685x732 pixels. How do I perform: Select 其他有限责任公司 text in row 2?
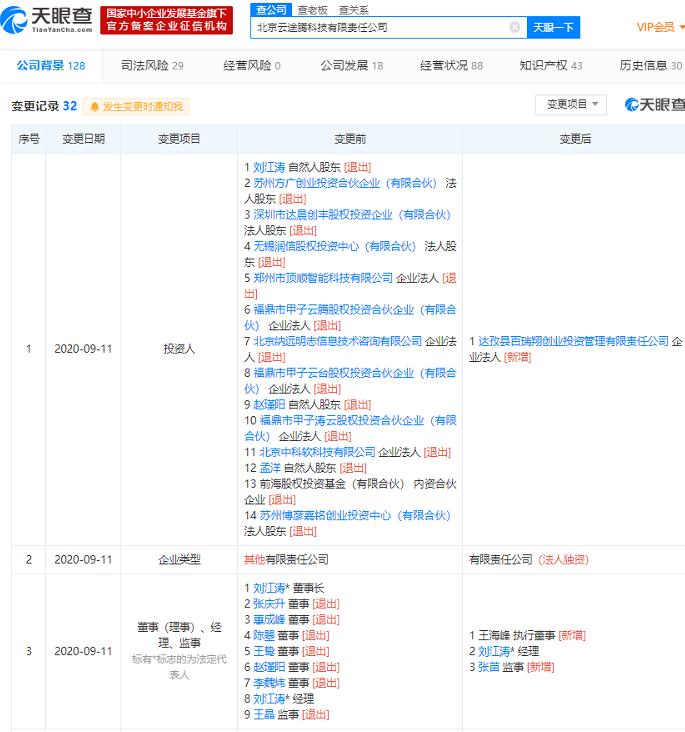click(x=286, y=560)
